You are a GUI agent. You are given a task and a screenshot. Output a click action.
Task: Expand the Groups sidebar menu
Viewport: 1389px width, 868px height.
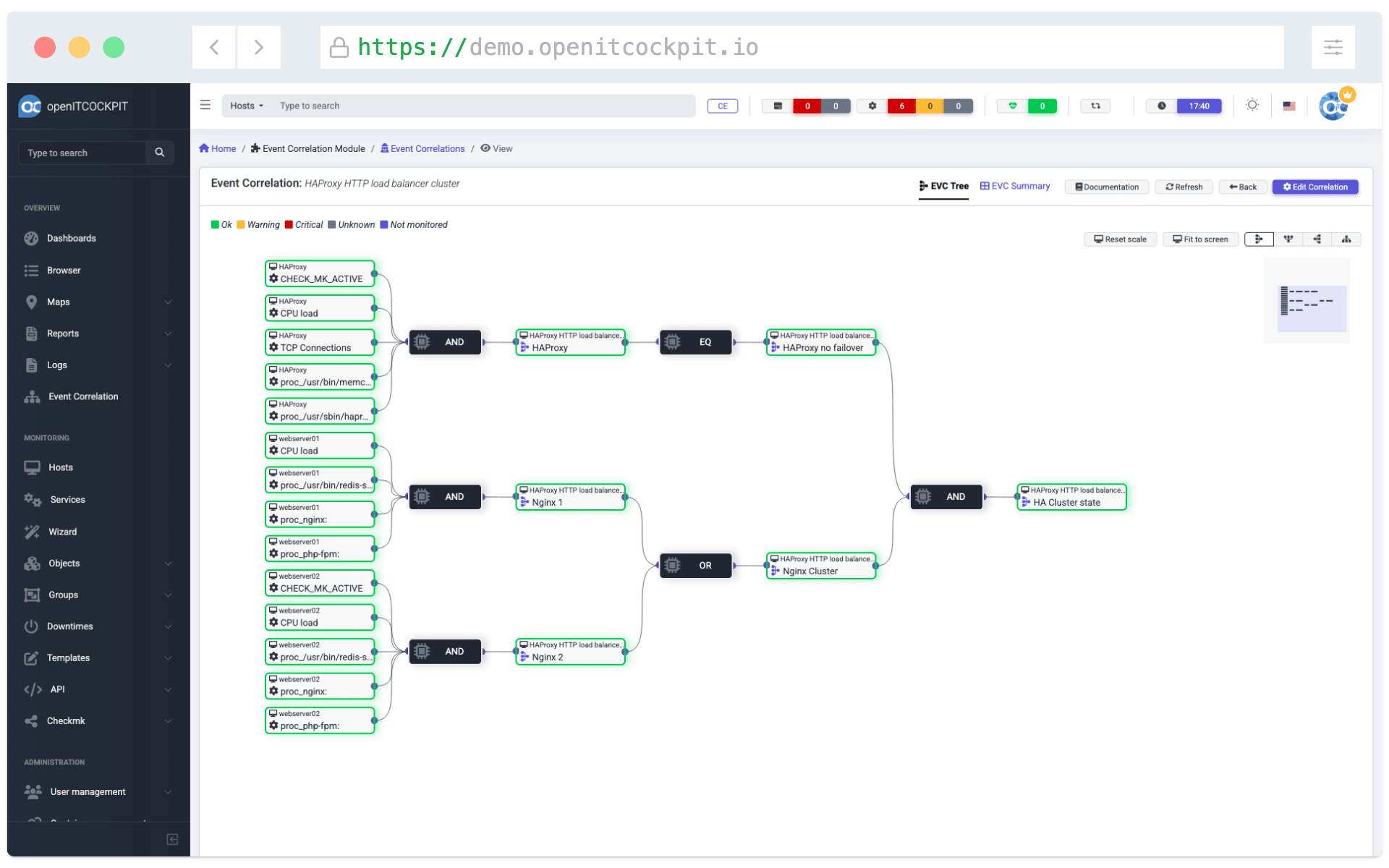(x=98, y=595)
